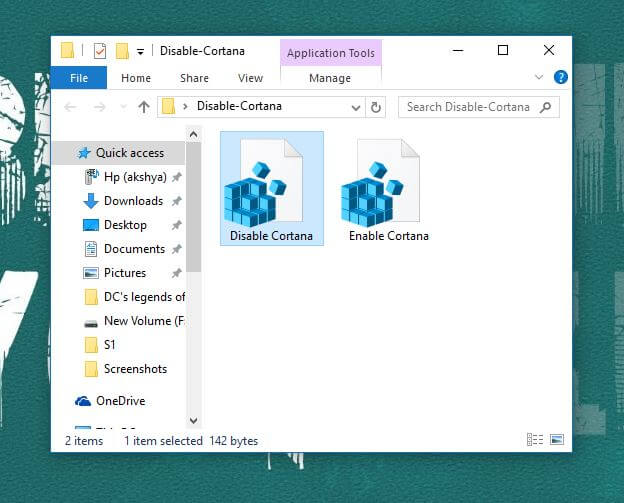Maximize the Disable-Cortana window
Screen dimensions: 624x503
click(x=503, y=51)
